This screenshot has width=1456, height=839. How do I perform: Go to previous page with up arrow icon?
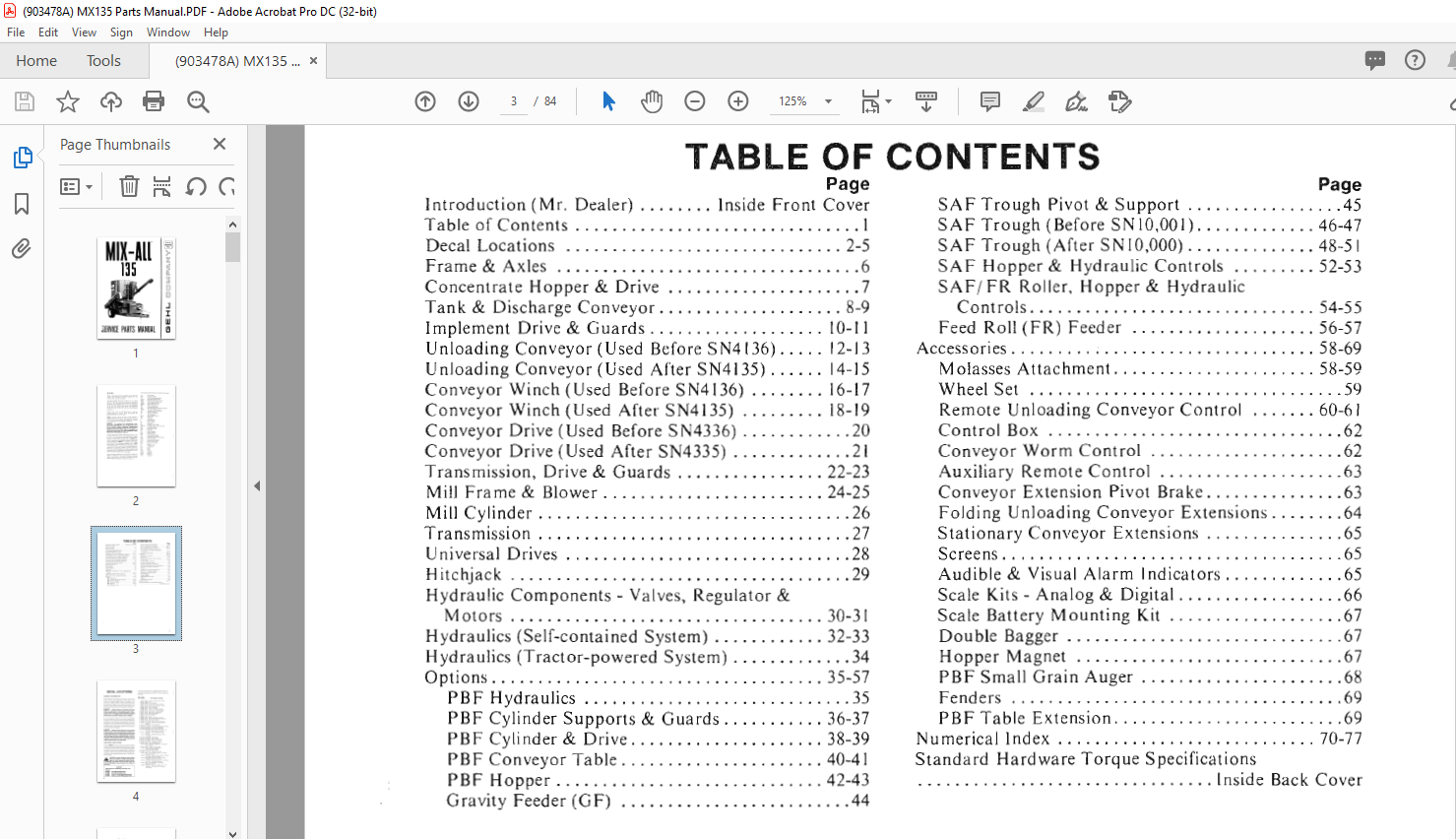(x=425, y=101)
